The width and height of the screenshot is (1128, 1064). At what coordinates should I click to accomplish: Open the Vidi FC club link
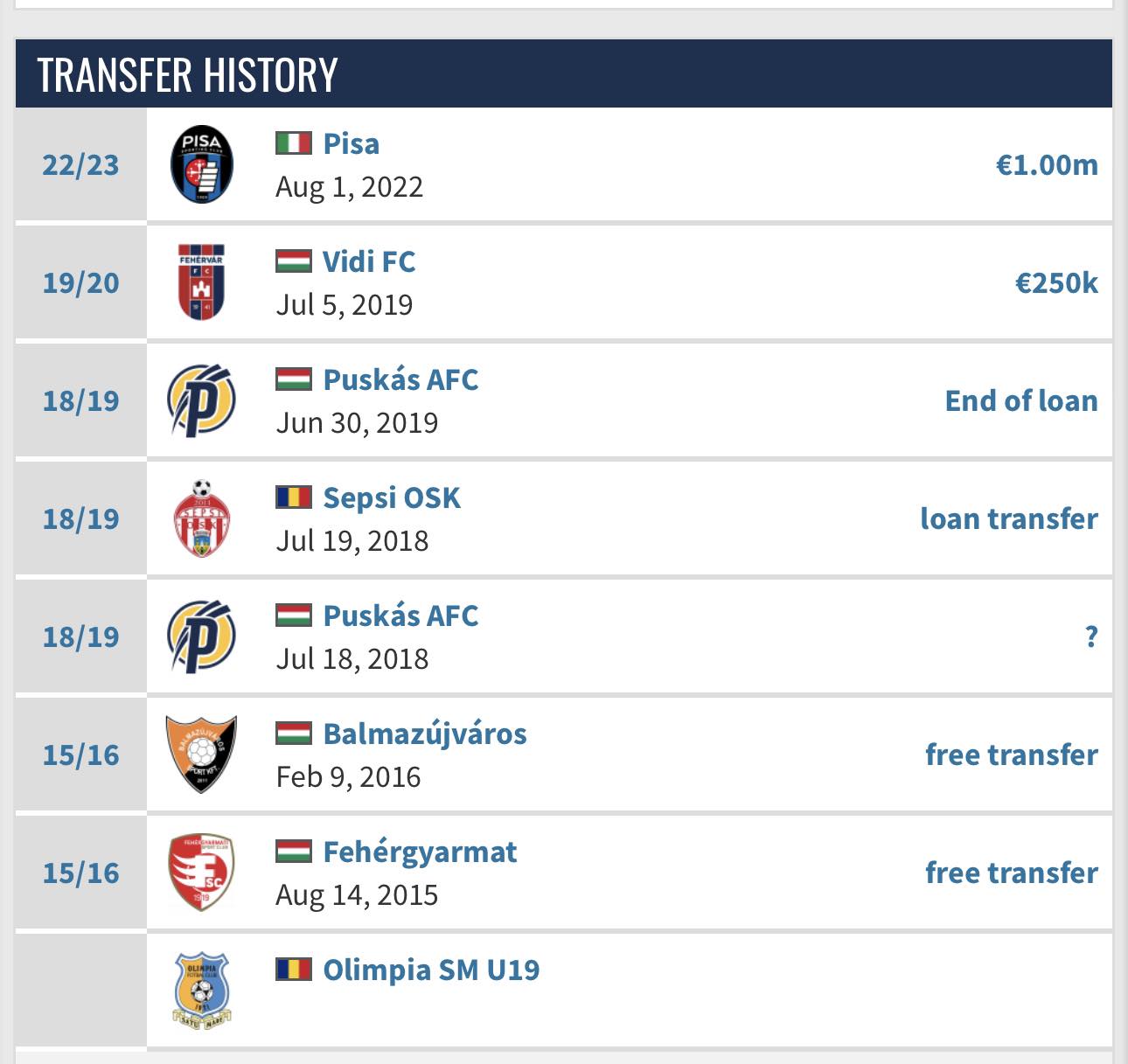point(368,261)
